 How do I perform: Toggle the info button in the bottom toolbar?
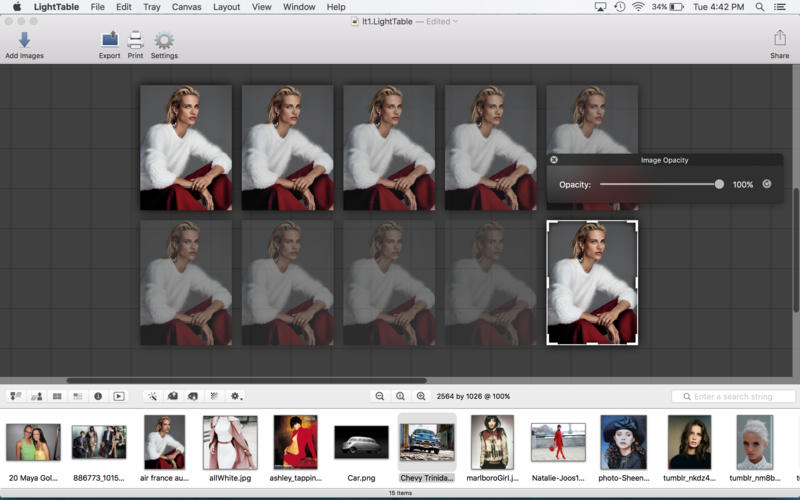coord(98,396)
